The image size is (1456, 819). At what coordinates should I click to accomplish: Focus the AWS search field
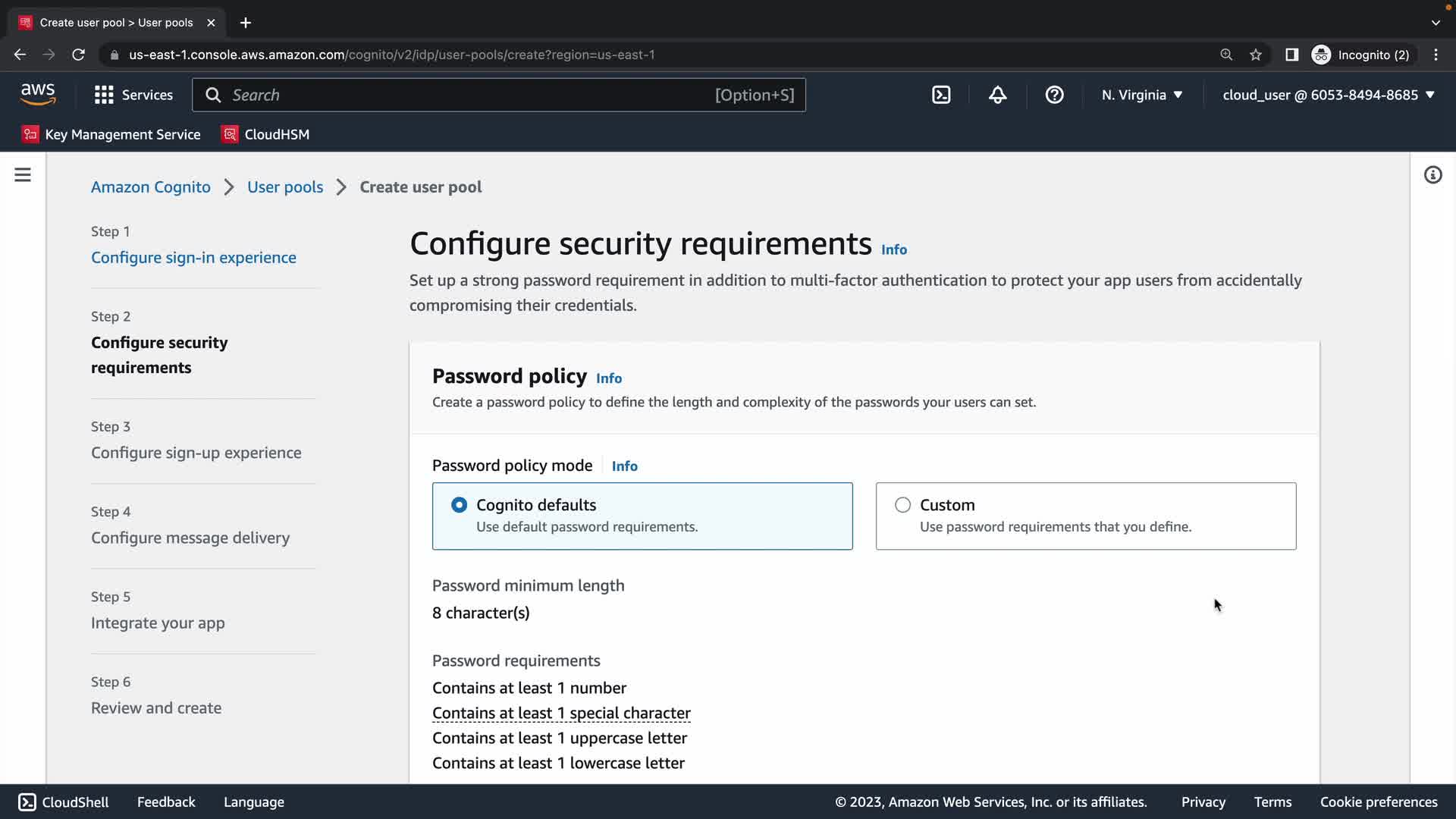470,95
